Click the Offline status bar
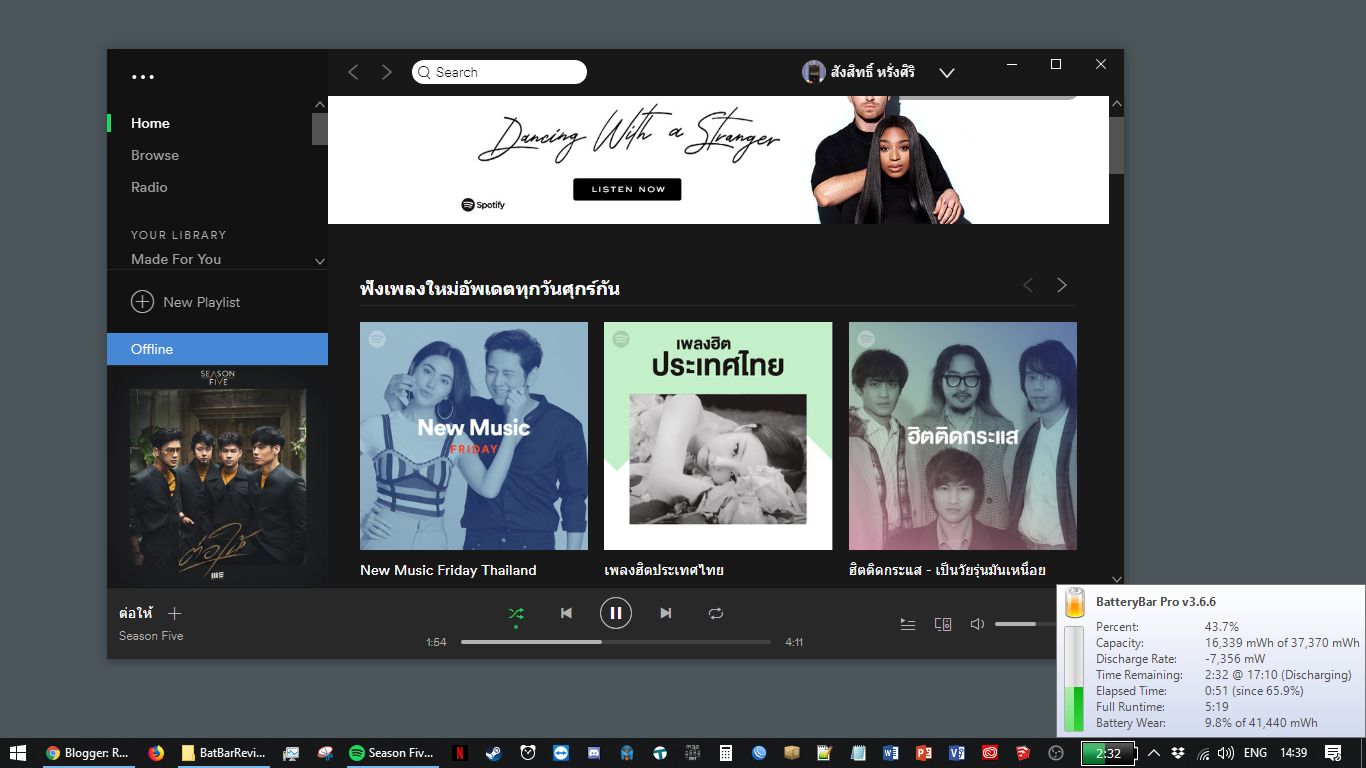The width and height of the screenshot is (1366, 768). [x=217, y=349]
